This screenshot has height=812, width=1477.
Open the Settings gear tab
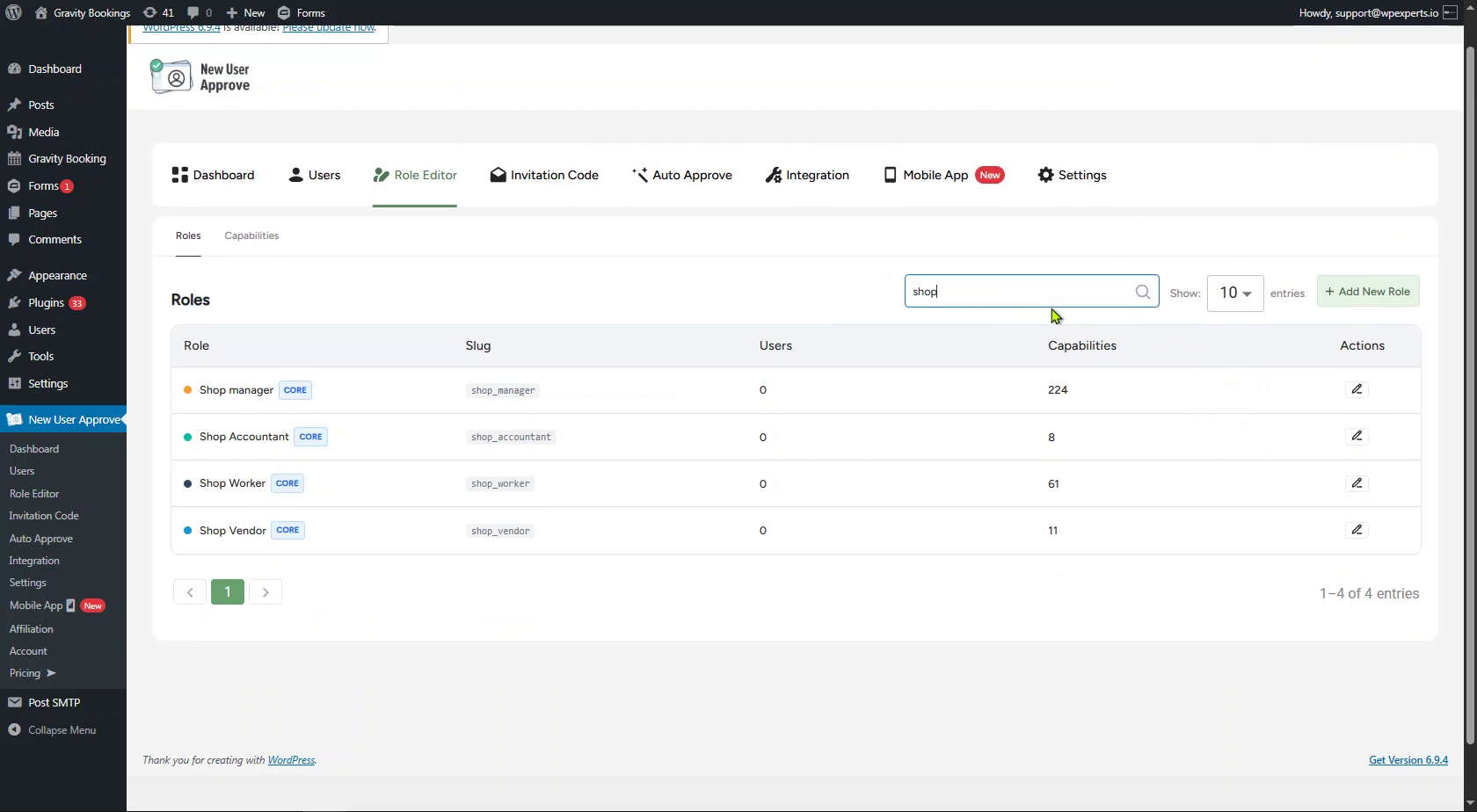(1071, 175)
